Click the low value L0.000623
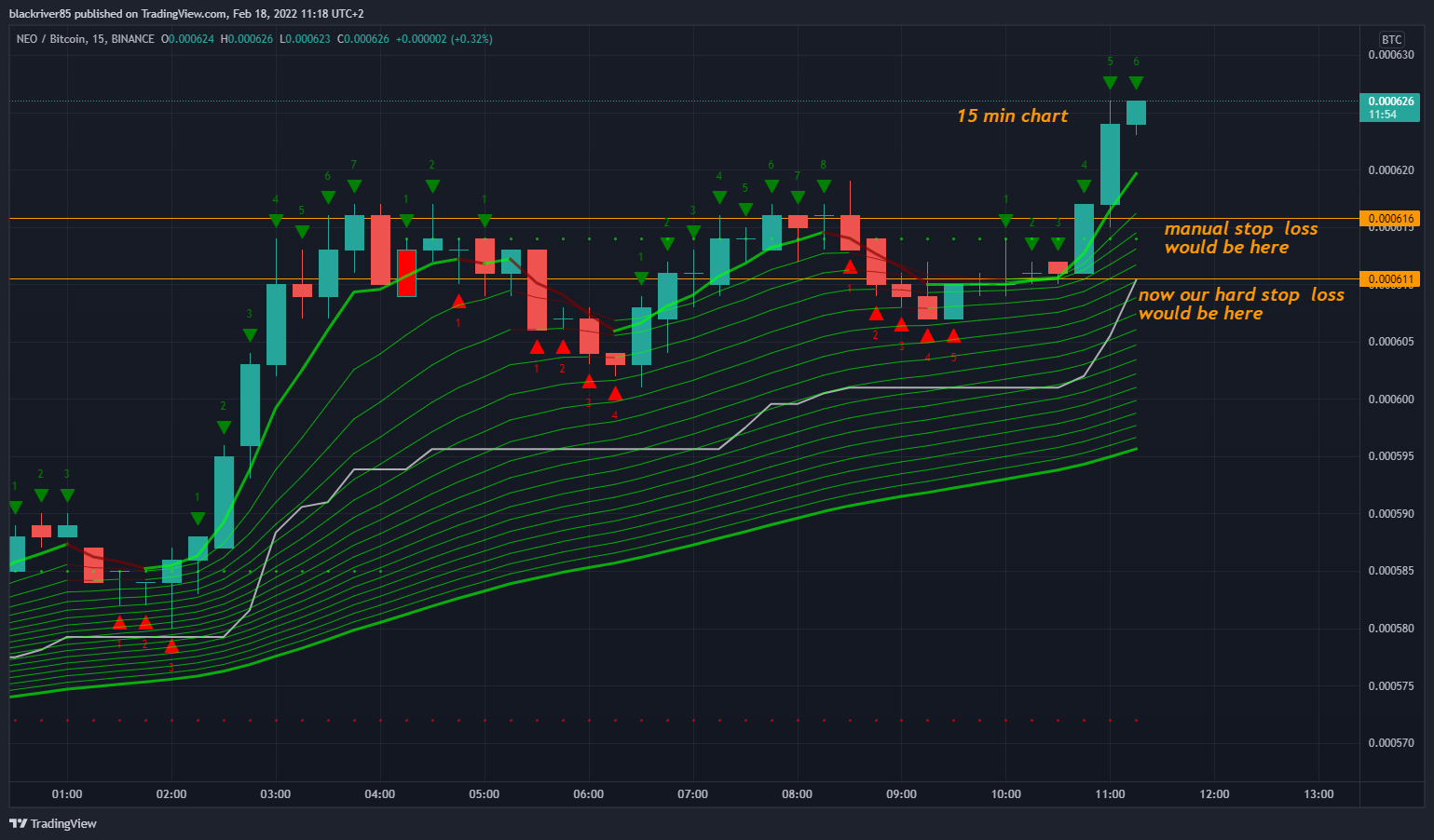This screenshot has width=1434, height=840. click(x=305, y=39)
